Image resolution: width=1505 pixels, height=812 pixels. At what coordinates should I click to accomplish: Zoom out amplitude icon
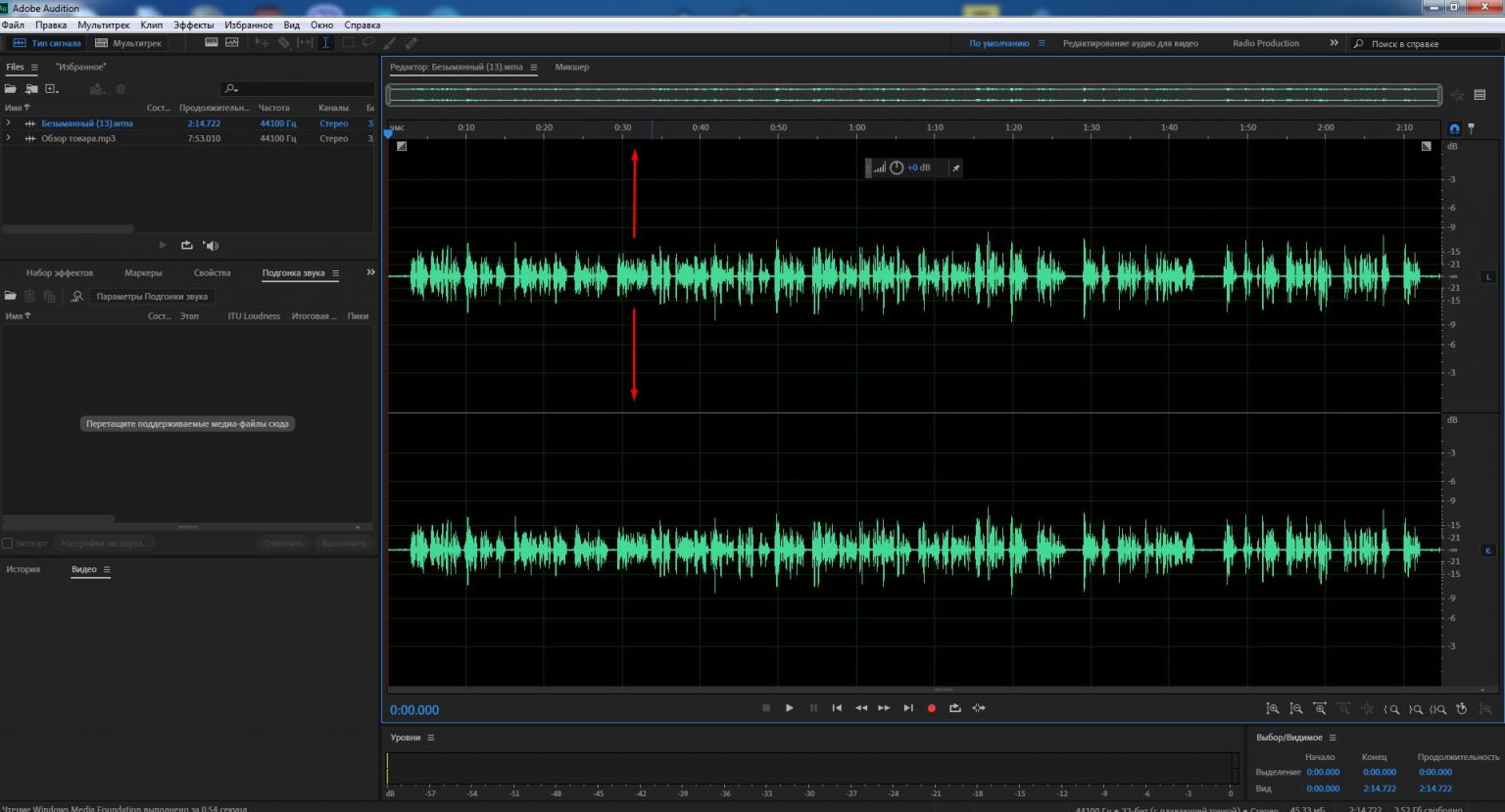coord(1296,708)
